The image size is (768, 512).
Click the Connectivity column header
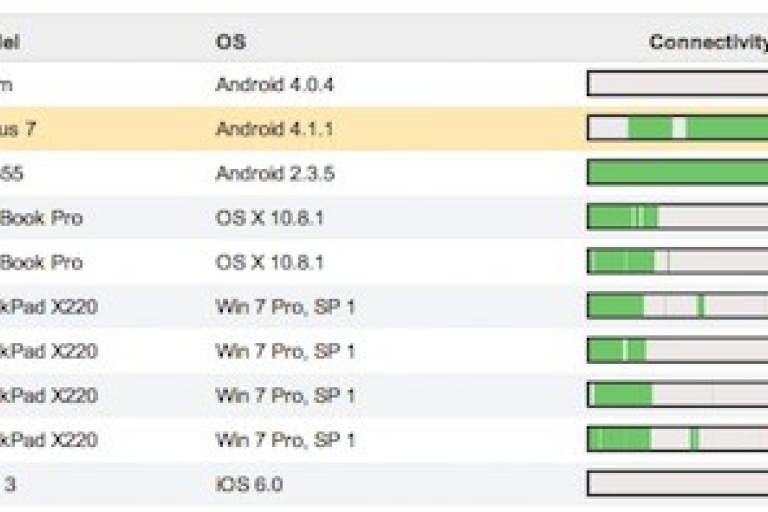(708, 42)
